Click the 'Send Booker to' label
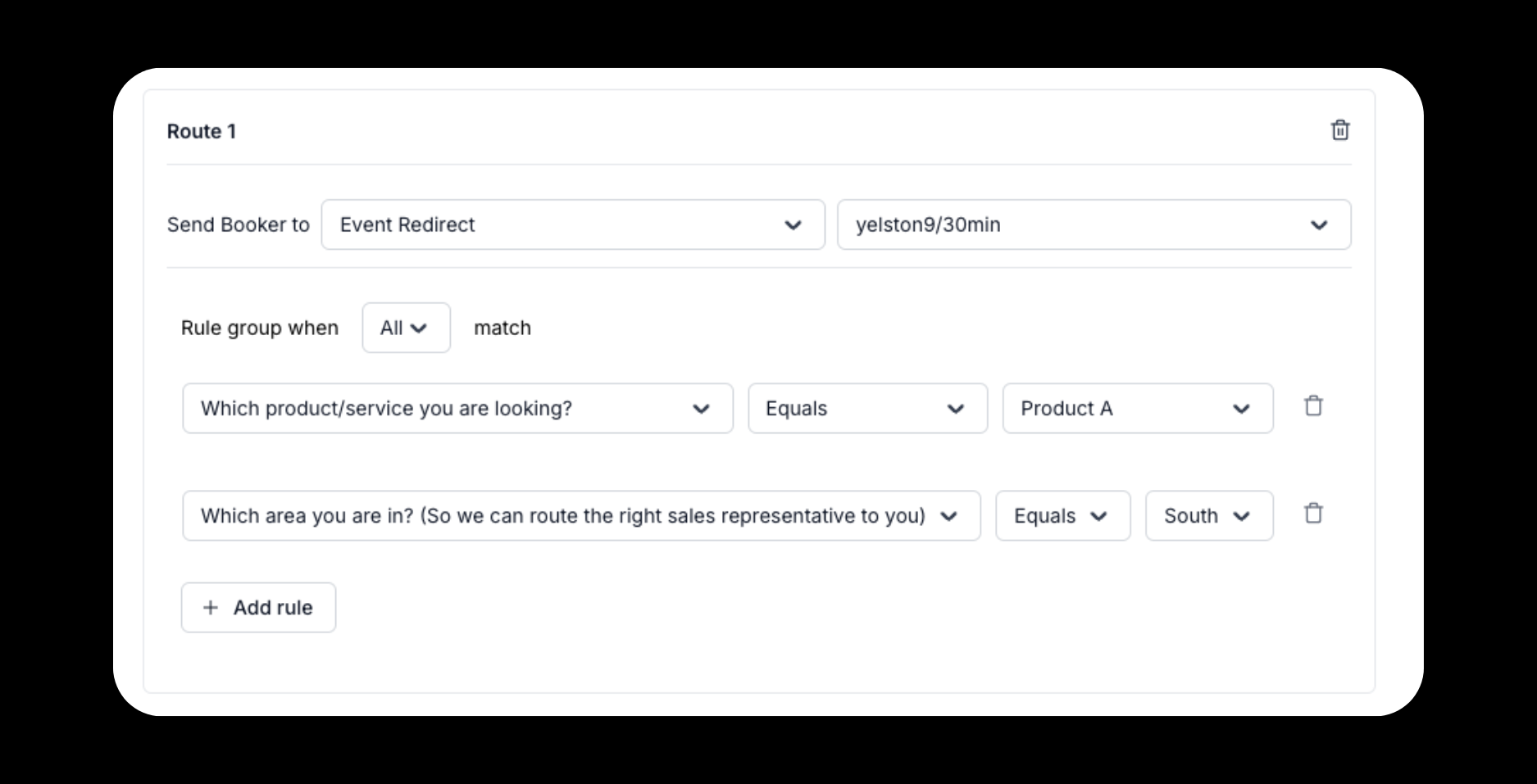Viewport: 1537px width, 784px height. (x=238, y=224)
